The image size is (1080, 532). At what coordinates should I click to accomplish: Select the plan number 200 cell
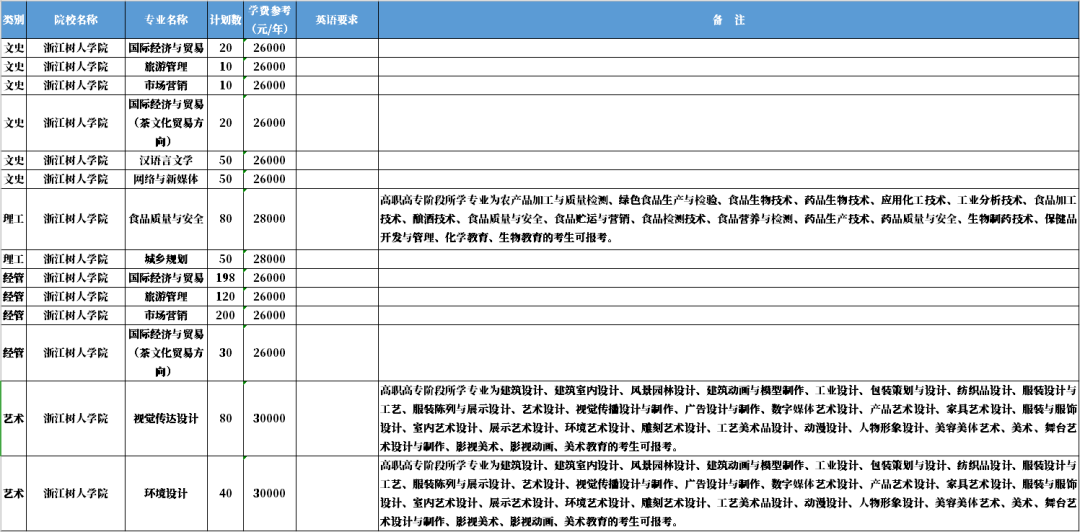click(225, 315)
